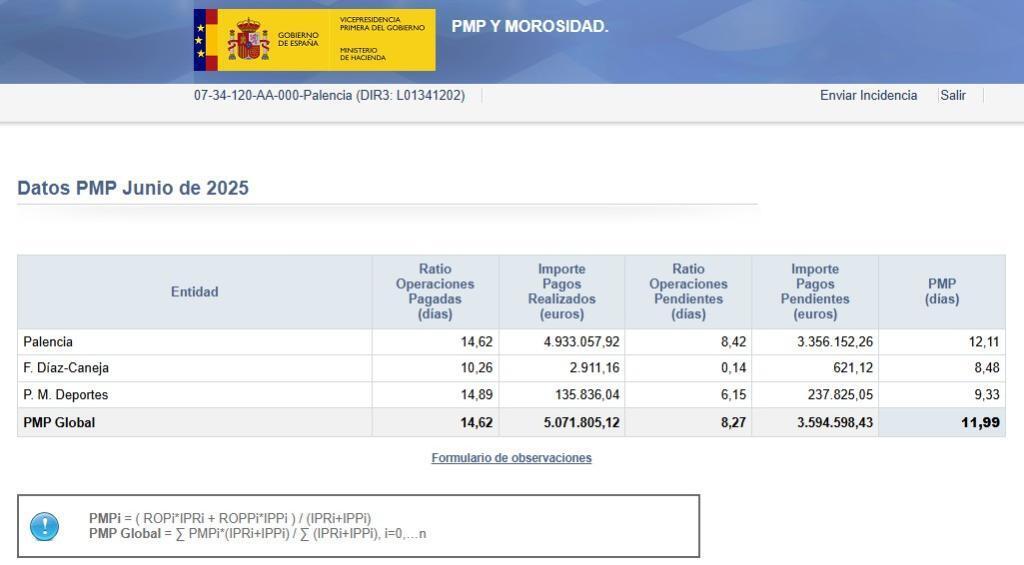The height and width of the screenshot is (565, 1024).
Task: Click the Palencia DIR3 entity code text
Action: click(x=329, y=96)
